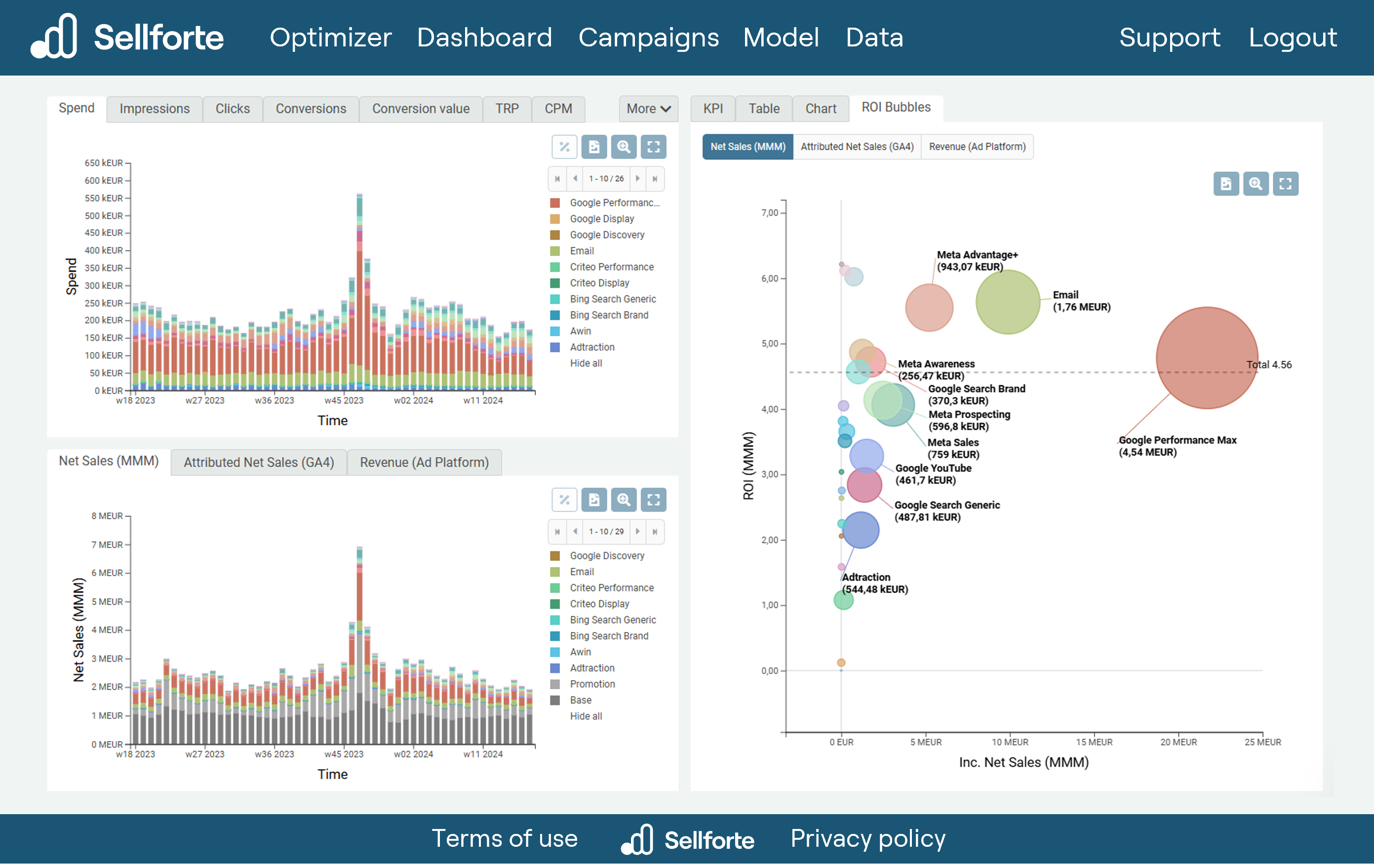Switch to the Clicks tab

point(232,109)
